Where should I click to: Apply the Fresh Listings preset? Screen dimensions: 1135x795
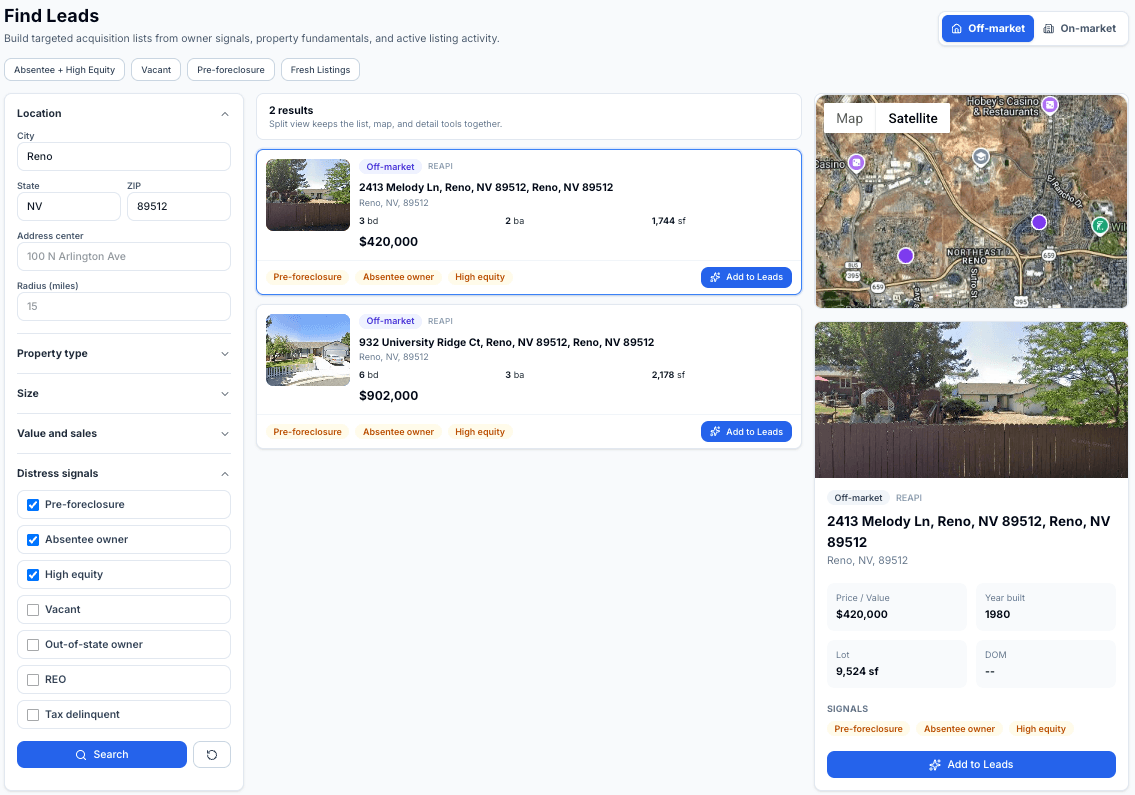click(x=320, y=70)
